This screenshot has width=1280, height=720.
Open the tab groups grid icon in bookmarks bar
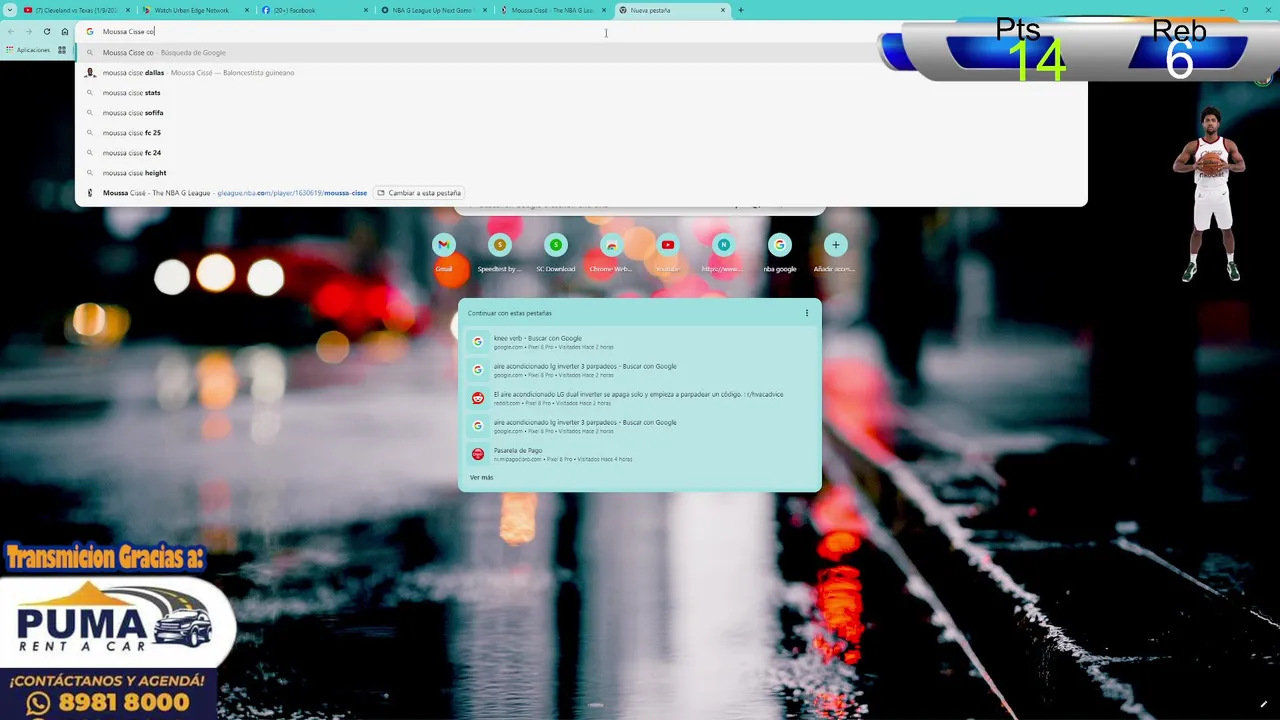(x=62, y=50)
